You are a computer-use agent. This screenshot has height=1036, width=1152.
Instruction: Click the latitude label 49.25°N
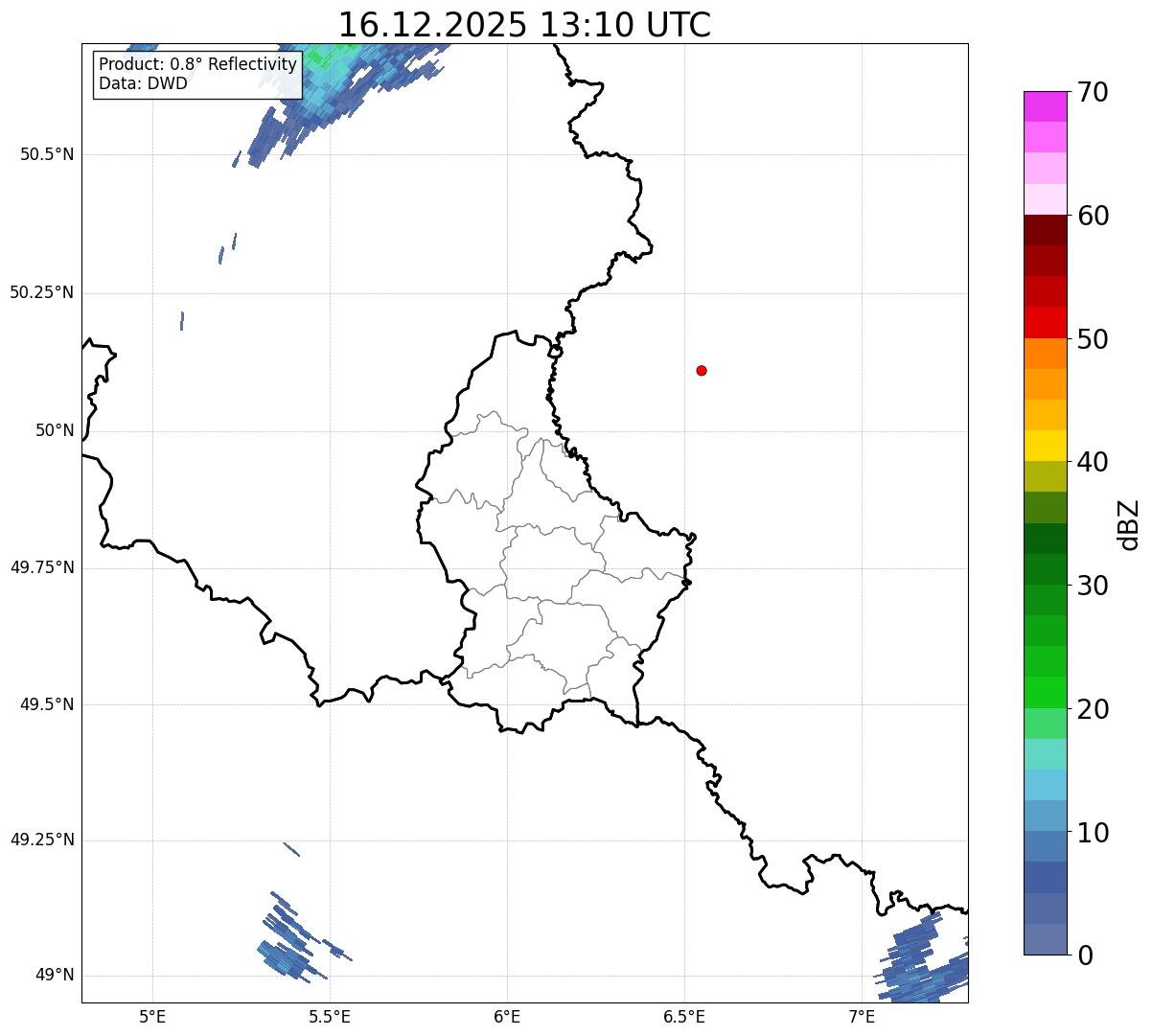(x=41, y=840)
